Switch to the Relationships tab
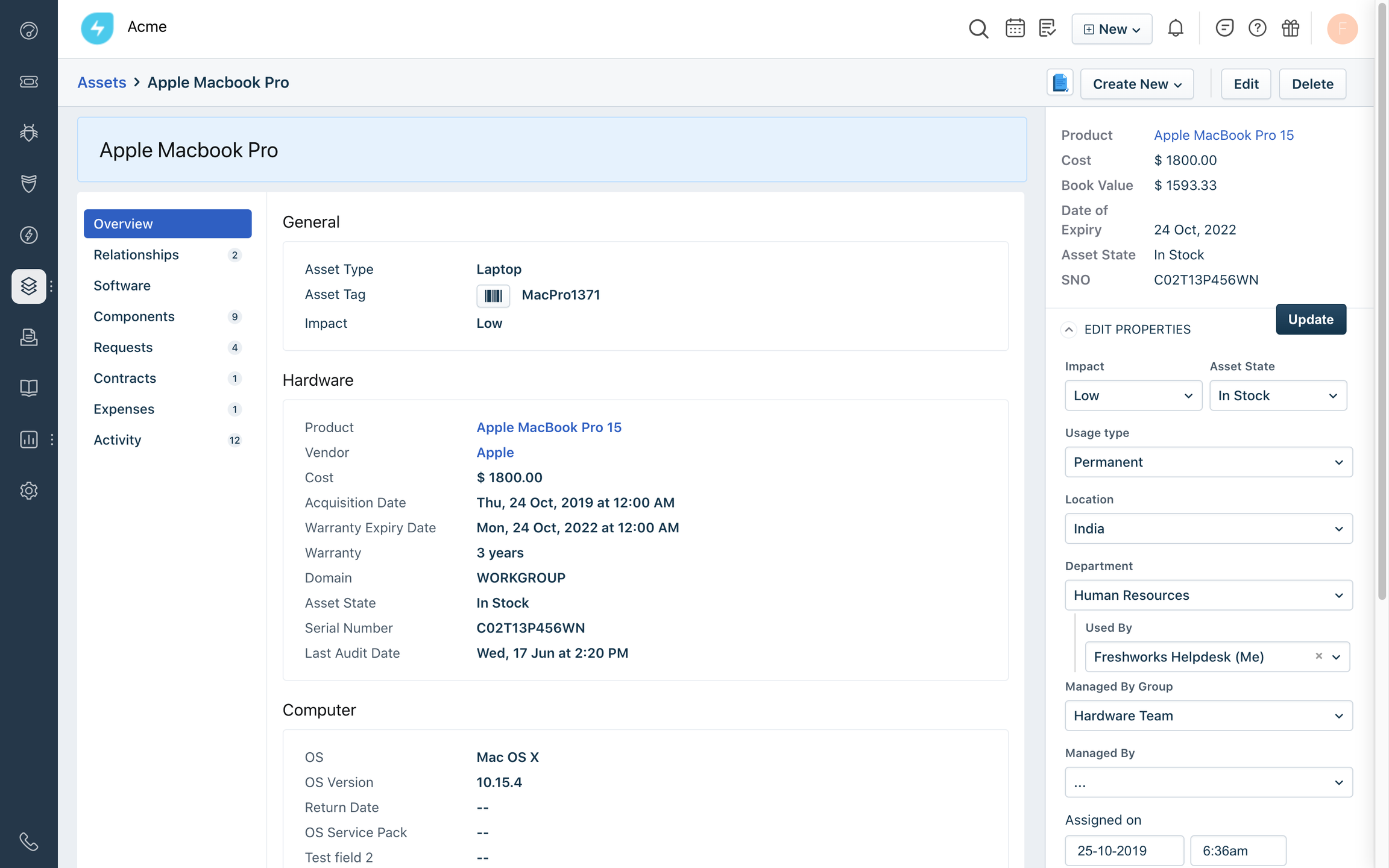The height and width of the screenshot is (868, 1389). (x=168, y=254)
